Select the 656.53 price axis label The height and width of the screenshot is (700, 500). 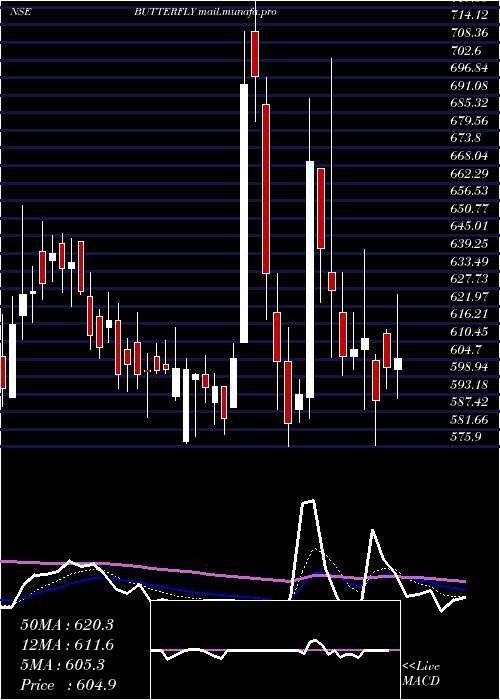point(469,191)
